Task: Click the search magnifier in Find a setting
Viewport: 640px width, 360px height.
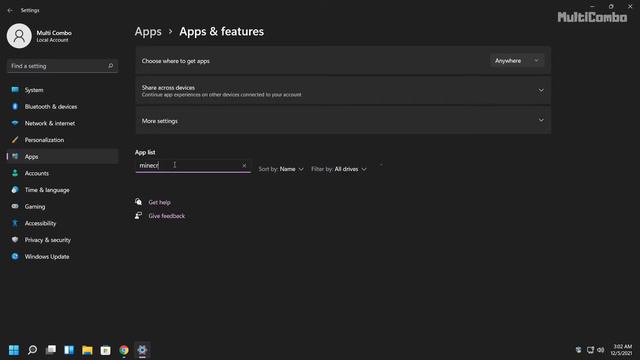Action: point(110,66)
